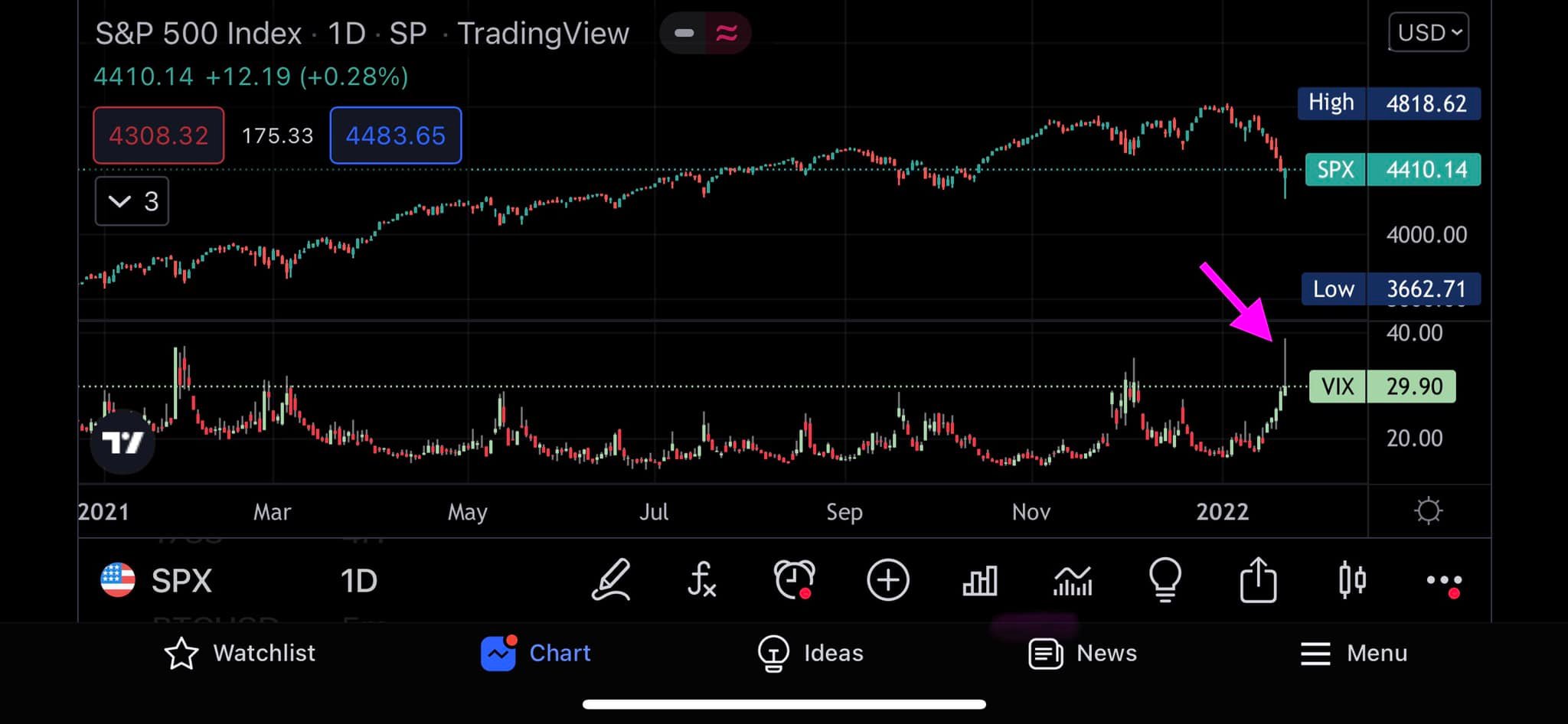Change the 1D timeframe interval
The width and height of the screenshot is (1568, 724).
pos(358,581)
